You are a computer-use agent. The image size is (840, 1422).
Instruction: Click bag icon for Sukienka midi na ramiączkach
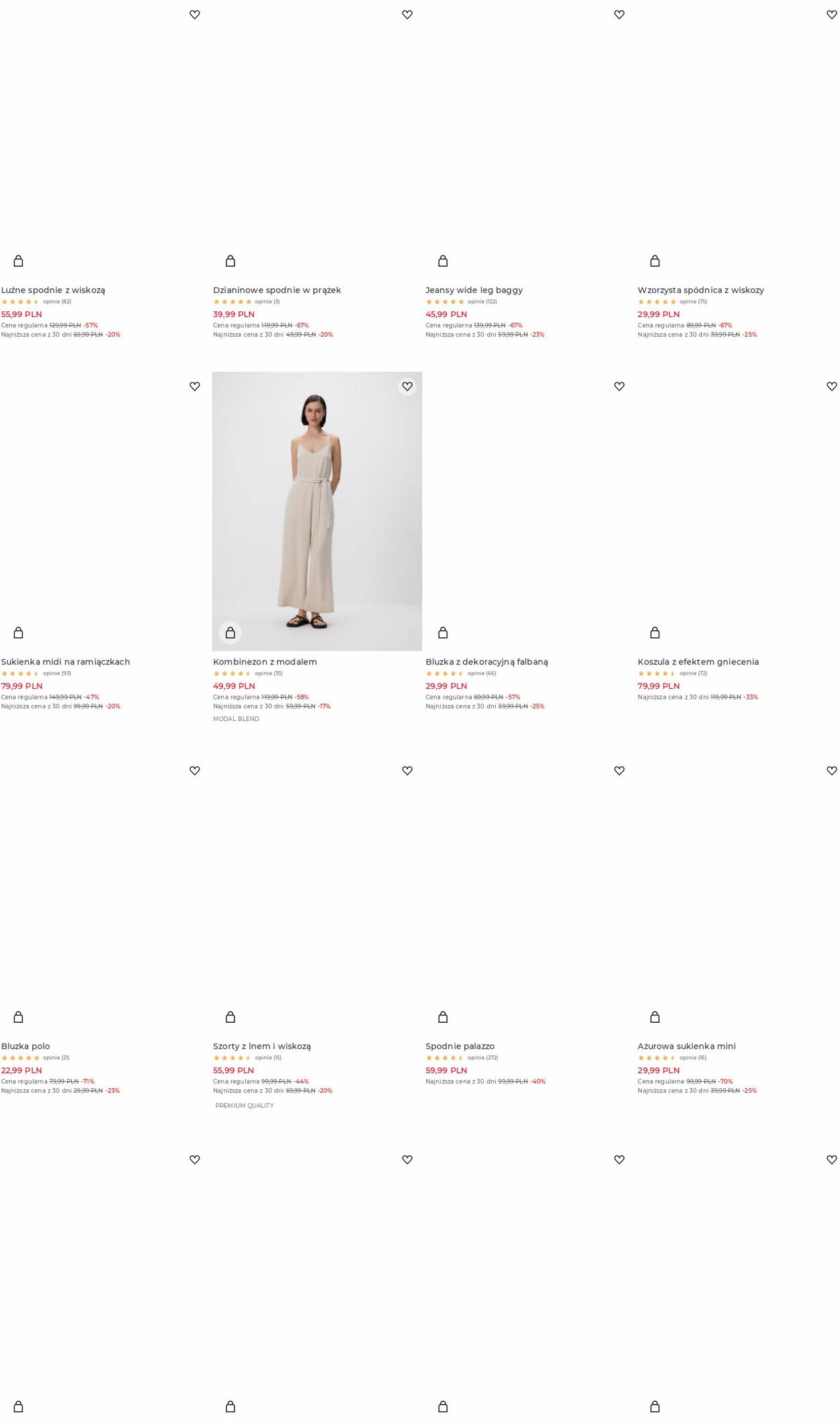pyautogui.click(x=18, y=632)
